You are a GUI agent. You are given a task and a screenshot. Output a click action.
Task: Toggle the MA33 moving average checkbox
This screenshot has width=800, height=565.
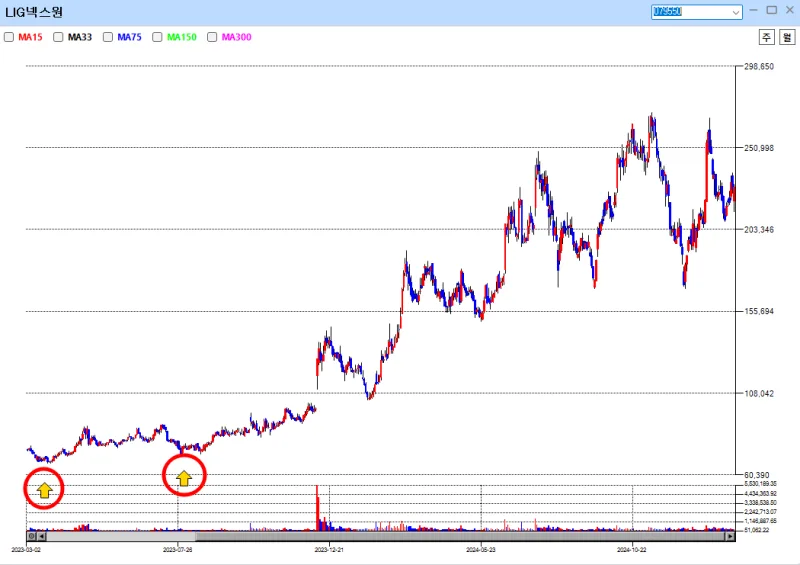pyautogui.click(x=59, y=37)
